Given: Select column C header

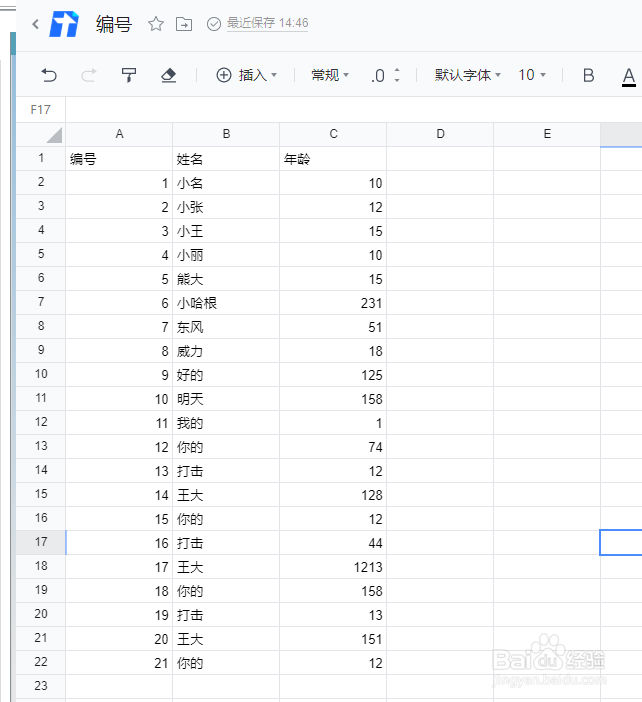Looking at the screenshot, I should (x=333, y=134).
